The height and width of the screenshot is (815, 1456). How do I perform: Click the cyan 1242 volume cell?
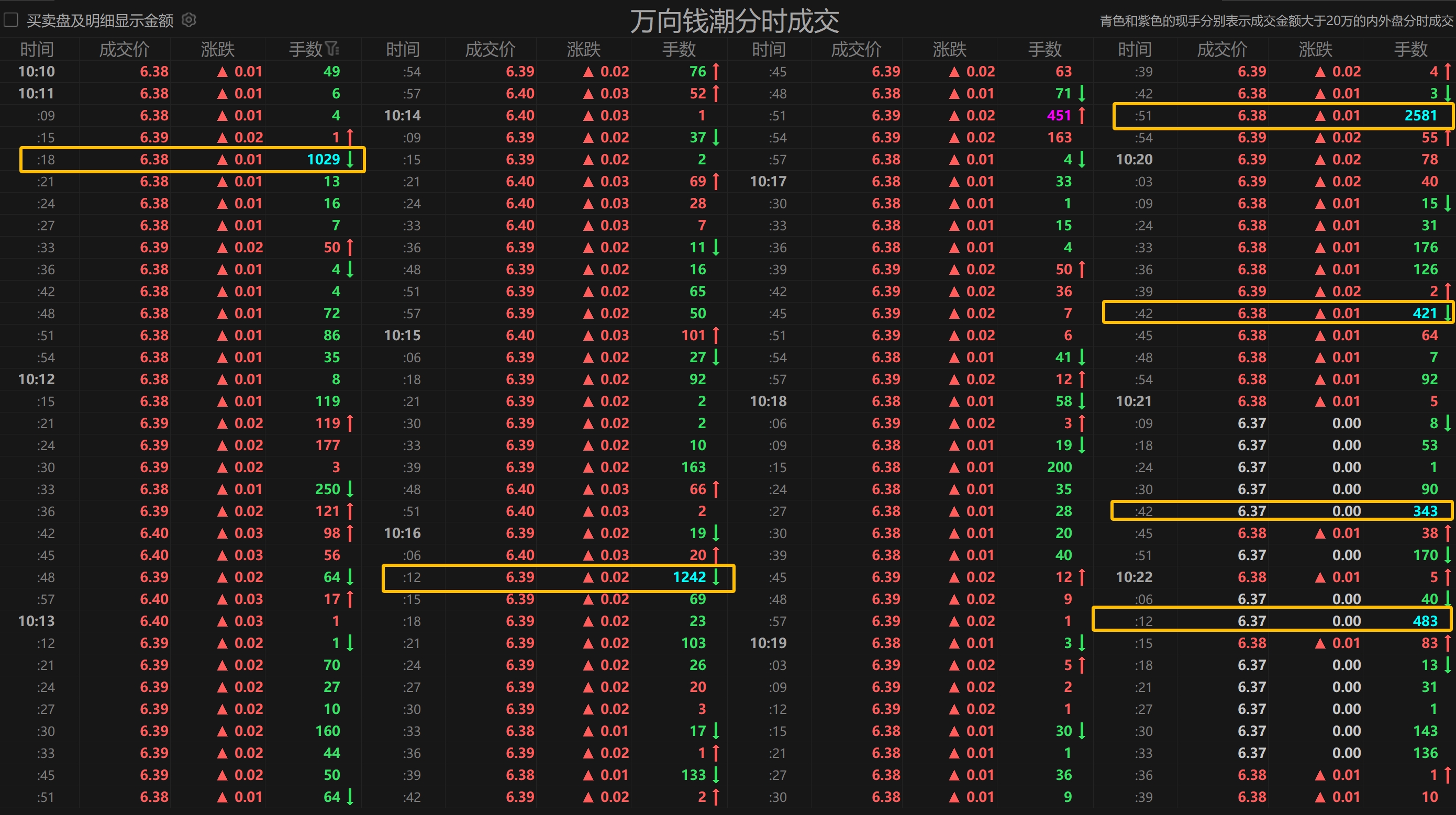pos(689,578)
